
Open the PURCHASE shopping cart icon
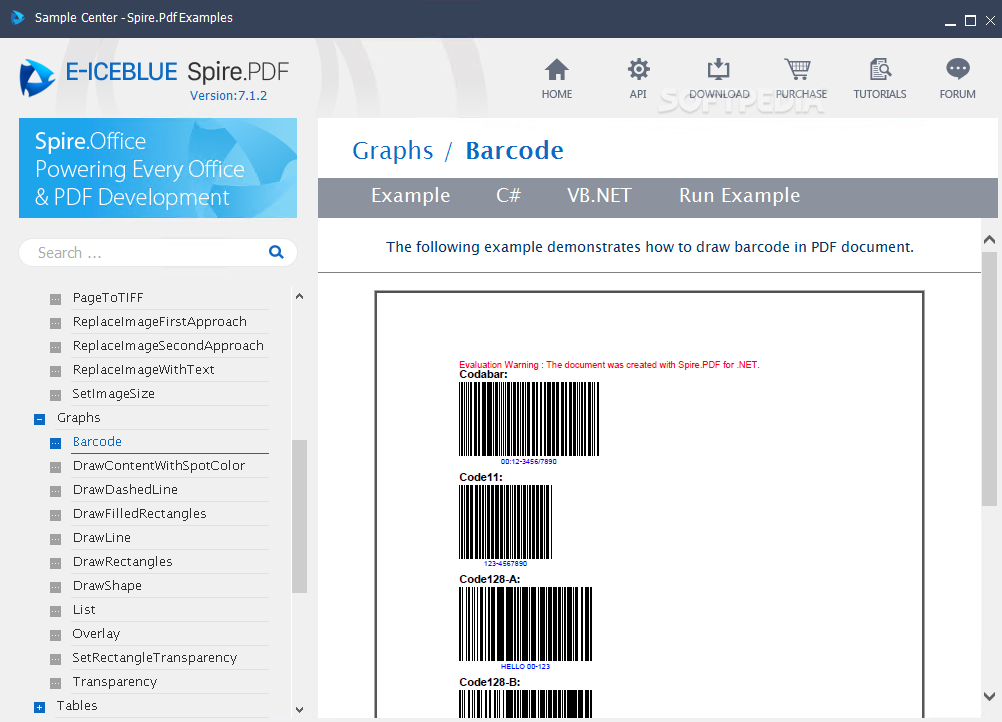coord(798,69)
